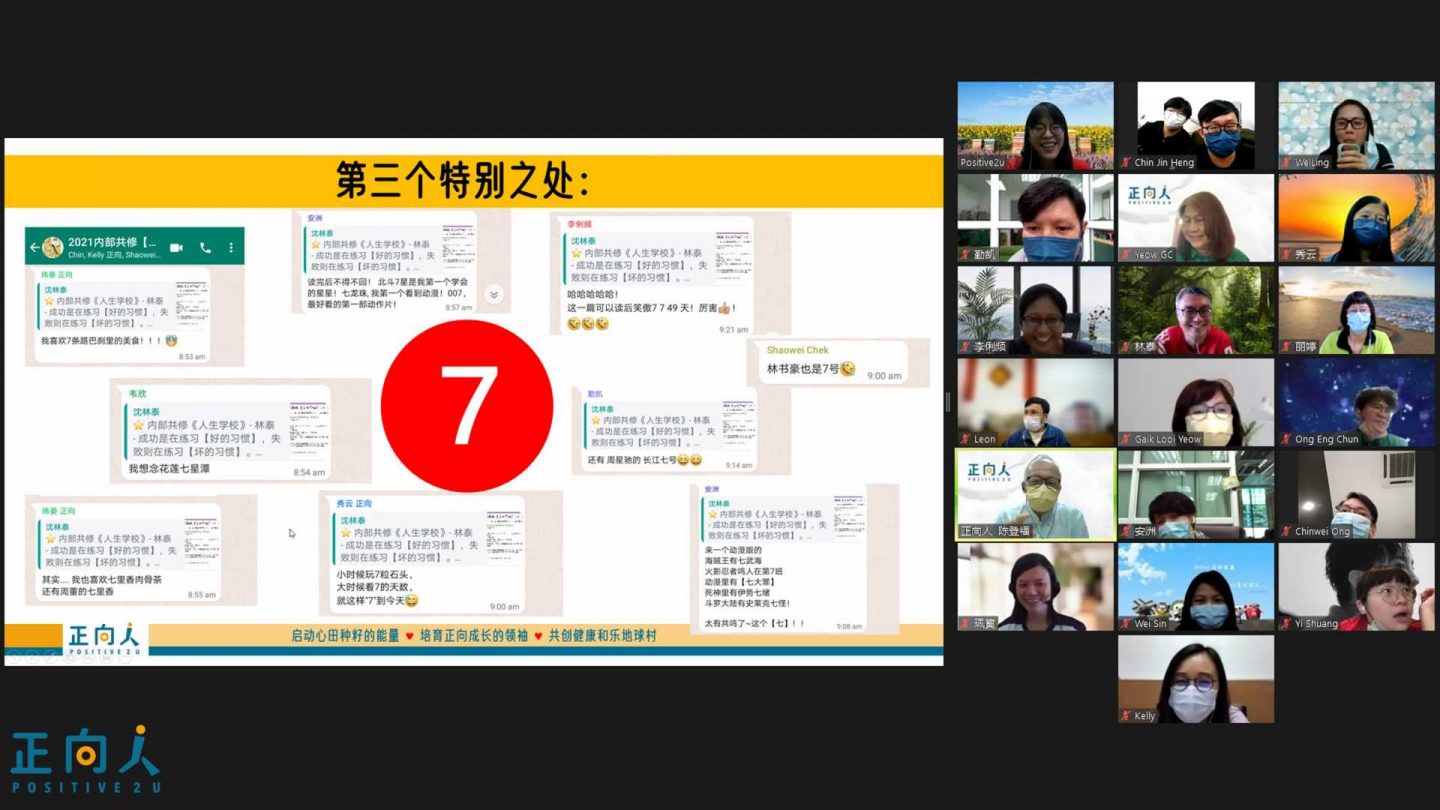
Task: Select the Ong Eng Chun video tile
Action: click(1356, 402)
